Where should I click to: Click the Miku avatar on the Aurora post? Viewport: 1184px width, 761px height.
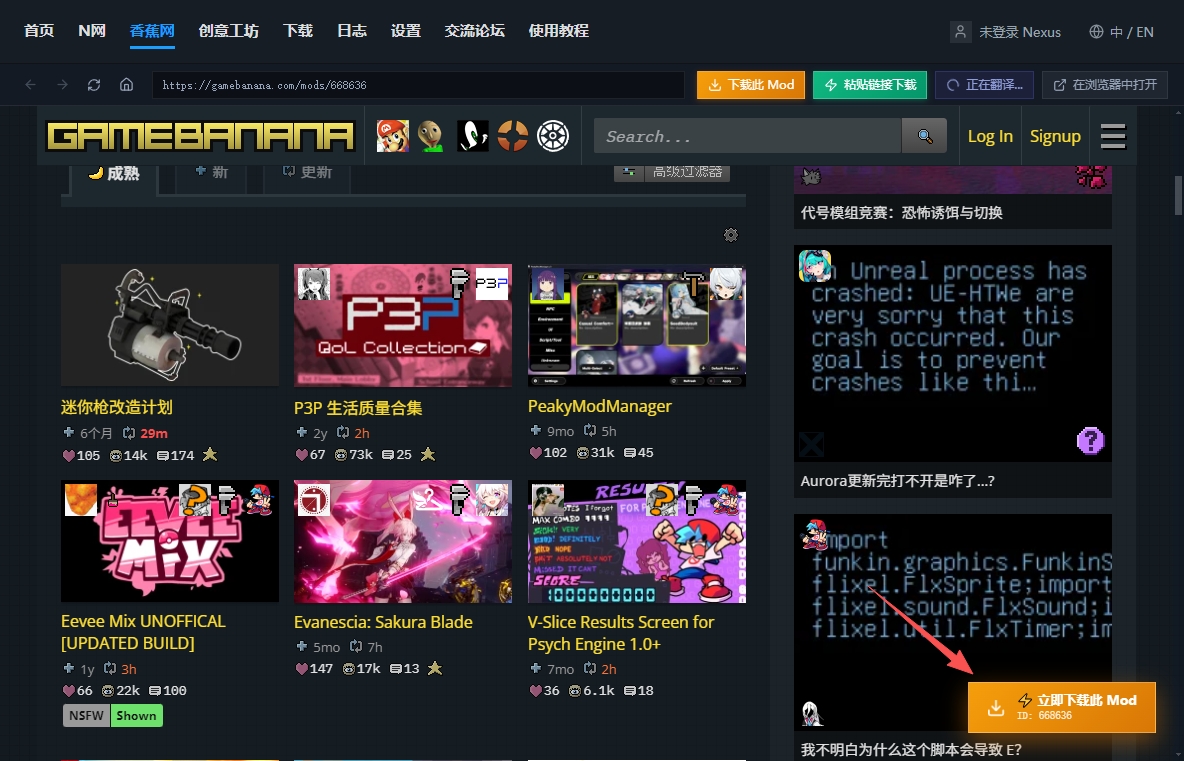[x=815, y=266]
